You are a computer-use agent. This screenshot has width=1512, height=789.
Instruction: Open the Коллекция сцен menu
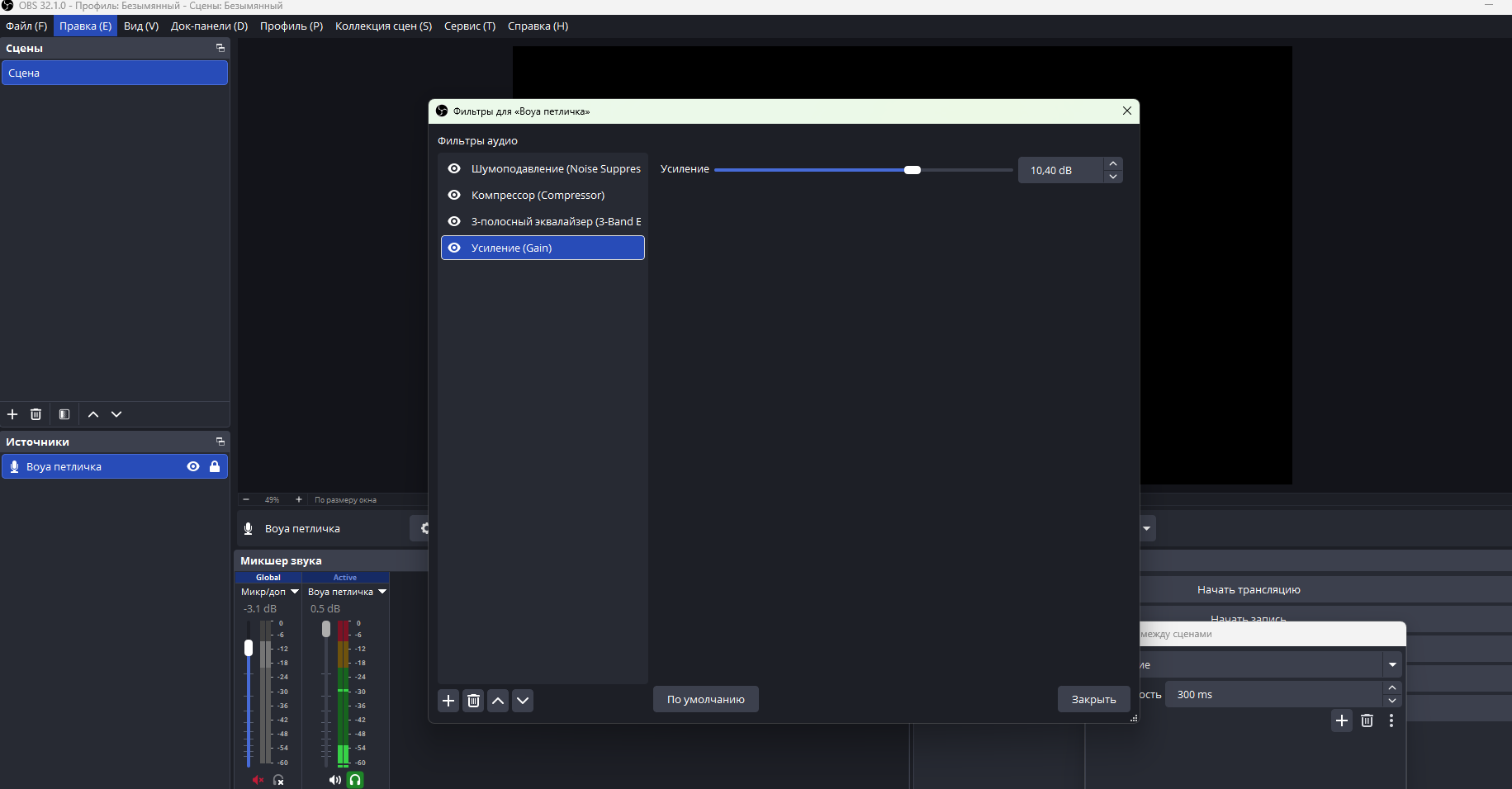pyautogui.click(x=383, y=26)
